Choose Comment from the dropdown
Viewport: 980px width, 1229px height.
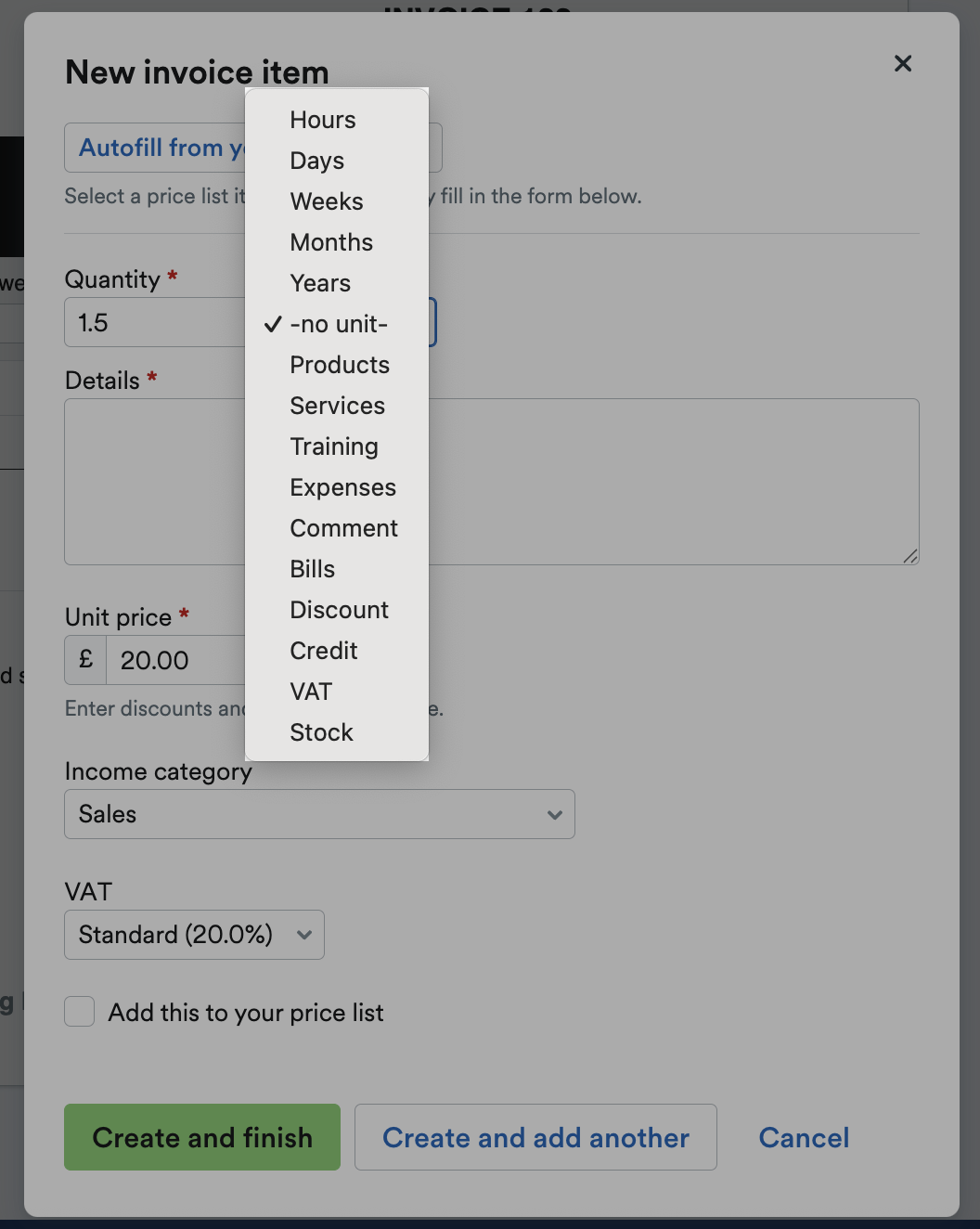coord(344,528)
